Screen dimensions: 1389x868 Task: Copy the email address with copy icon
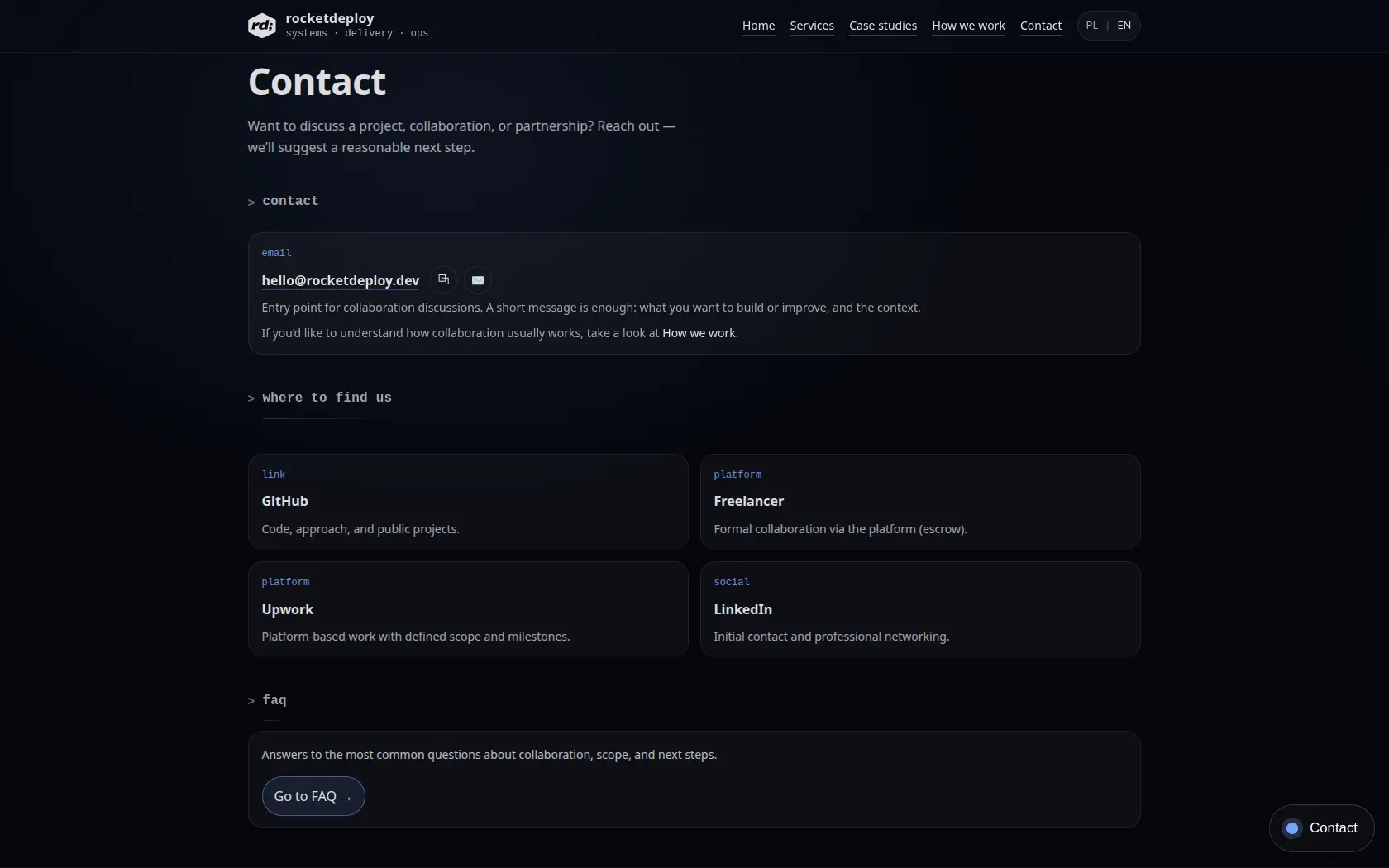(x=444, y=280)
